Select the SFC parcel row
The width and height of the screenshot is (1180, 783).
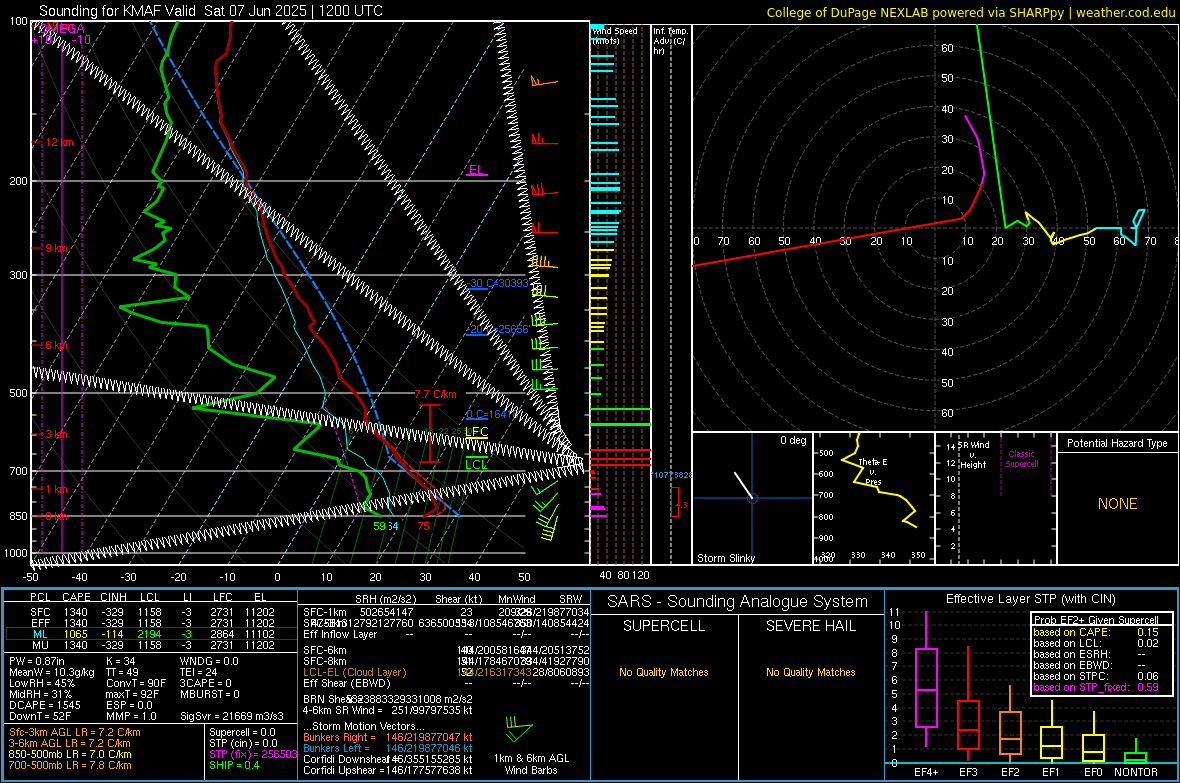pos(151,612)
